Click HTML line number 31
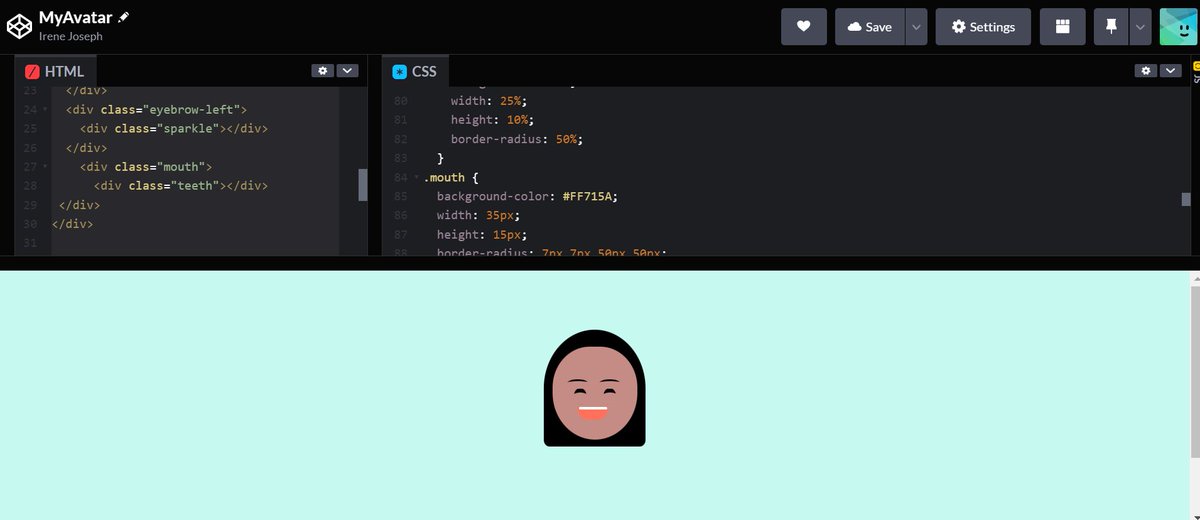The image size is (1200, 520). 30,243
